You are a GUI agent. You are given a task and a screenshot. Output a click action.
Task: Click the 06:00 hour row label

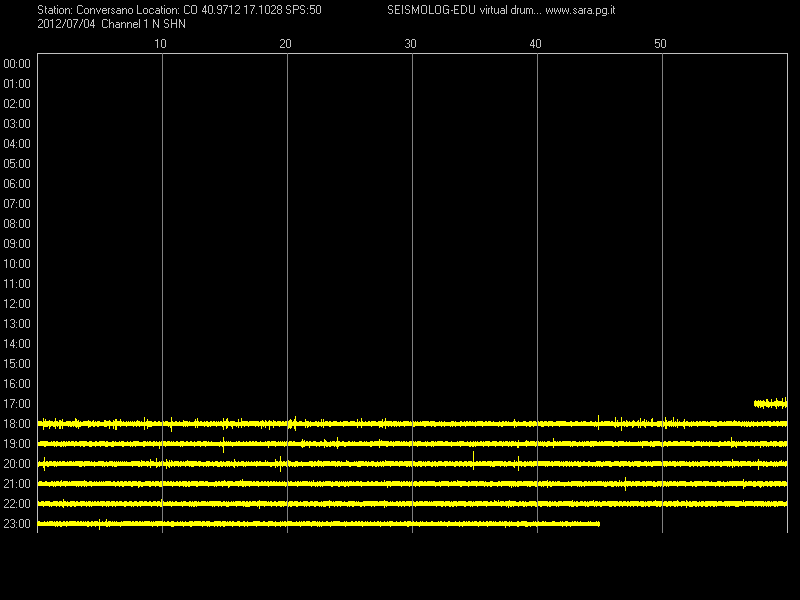(x=17, y=184)
